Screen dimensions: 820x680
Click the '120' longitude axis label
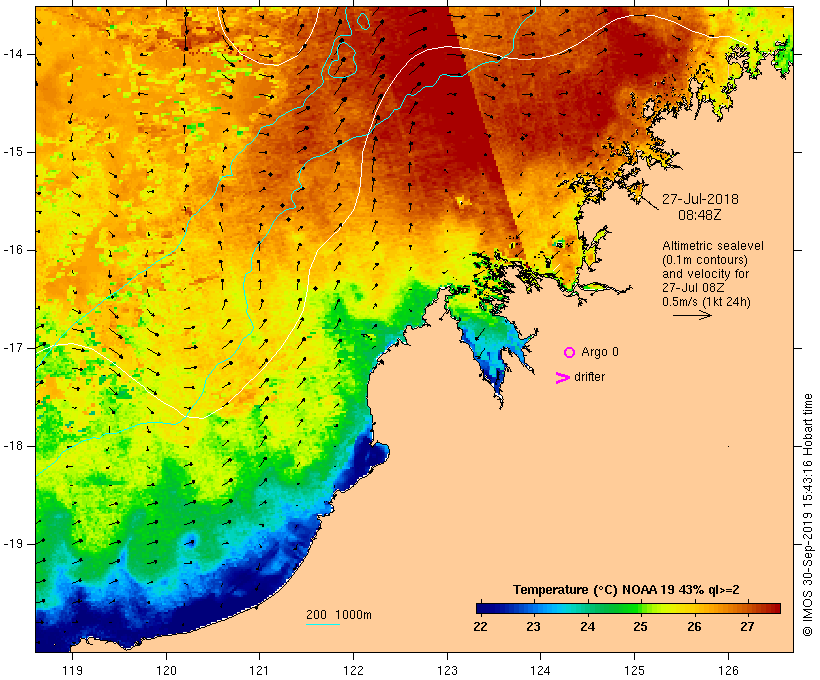pyautogui.click(x=166, y=671)
